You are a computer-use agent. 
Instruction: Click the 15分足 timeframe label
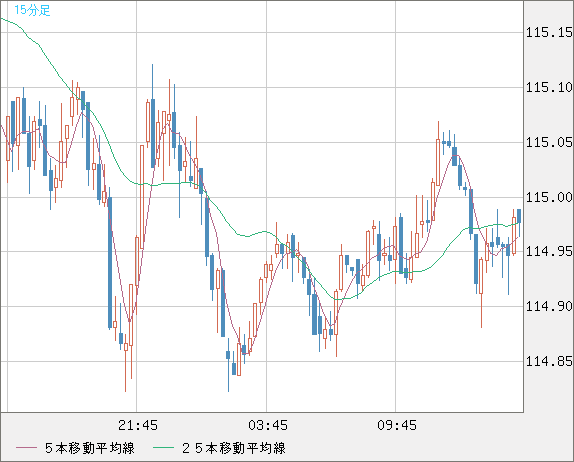click(32, 10)
